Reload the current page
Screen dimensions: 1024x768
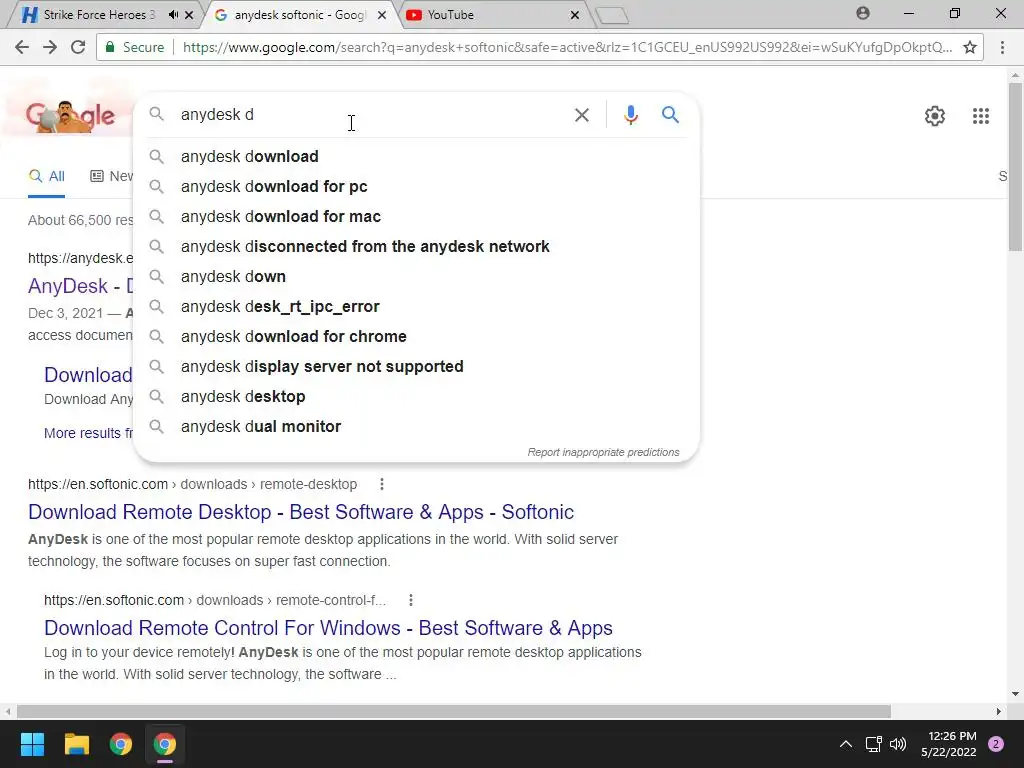pyautogui.click(x=78, y=47)
